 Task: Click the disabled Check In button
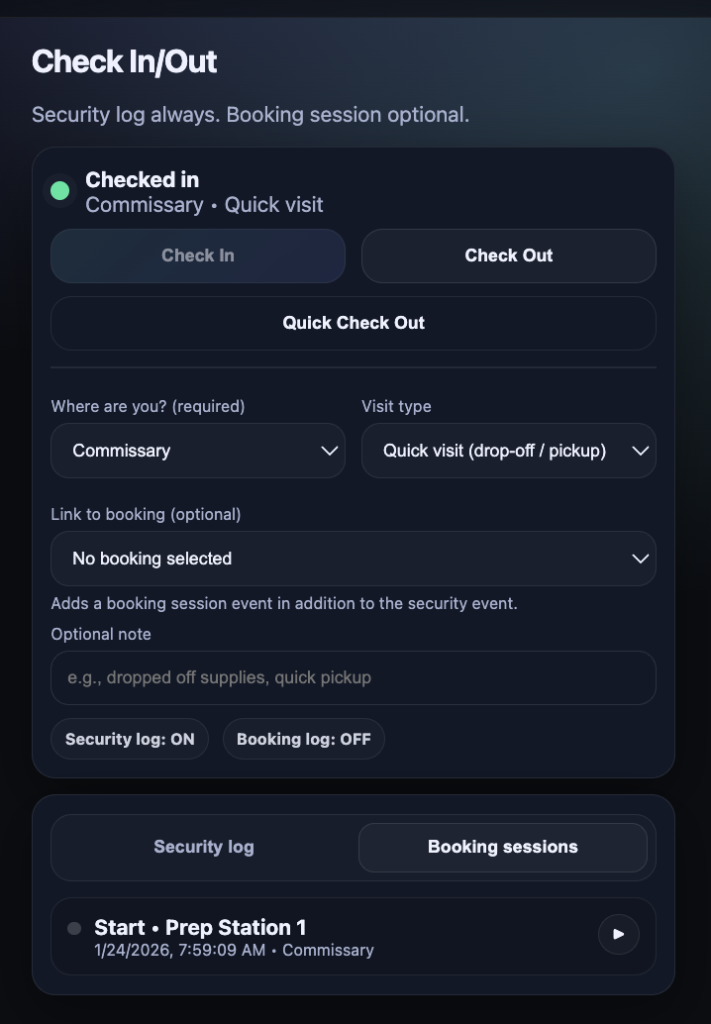(x=198, y=256)
